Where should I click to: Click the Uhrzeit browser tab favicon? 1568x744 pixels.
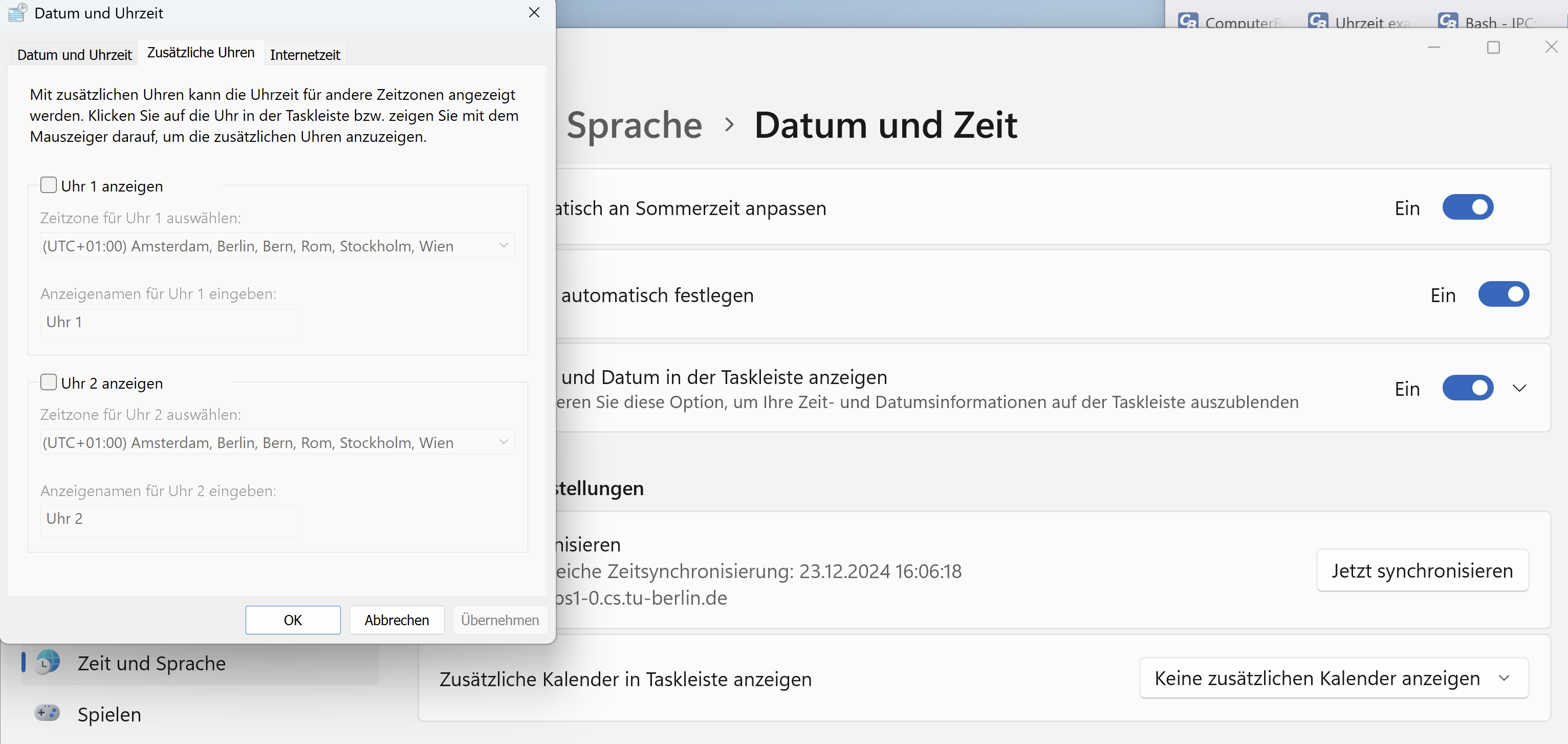click(x=1318, y=22)
